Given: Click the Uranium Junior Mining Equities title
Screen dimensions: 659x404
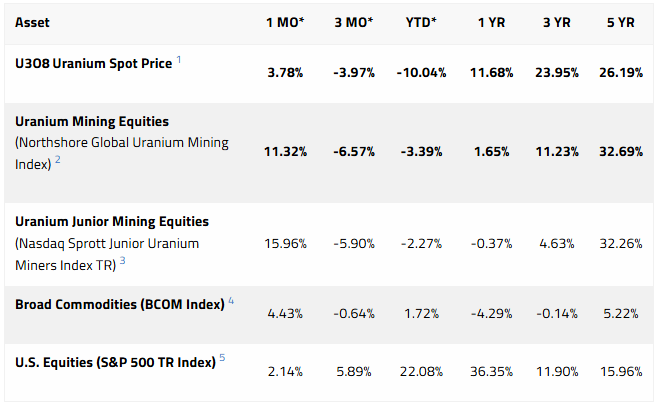Looking at the screenshot, I should [112, 221].
